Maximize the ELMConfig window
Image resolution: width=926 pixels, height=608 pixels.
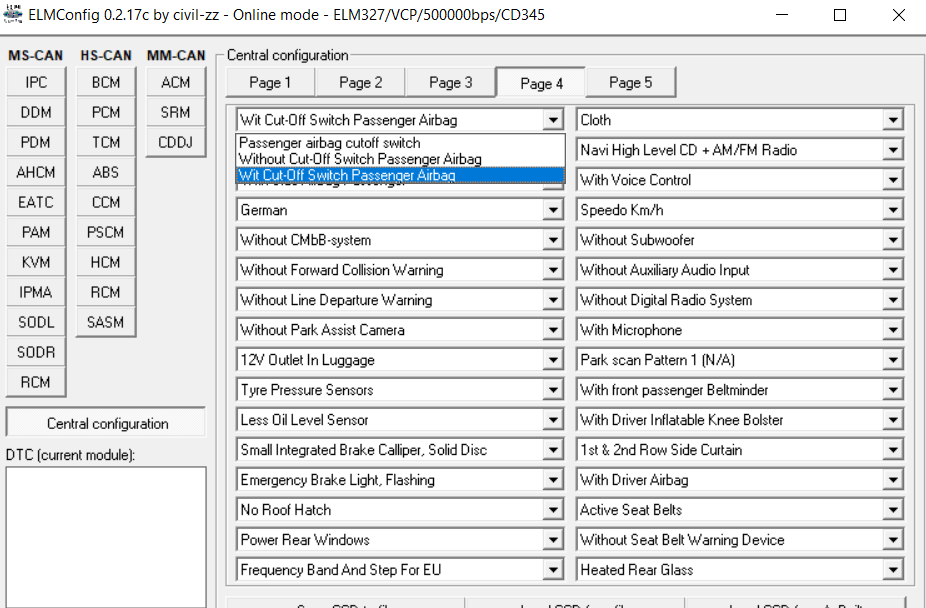tap(840, 15)
